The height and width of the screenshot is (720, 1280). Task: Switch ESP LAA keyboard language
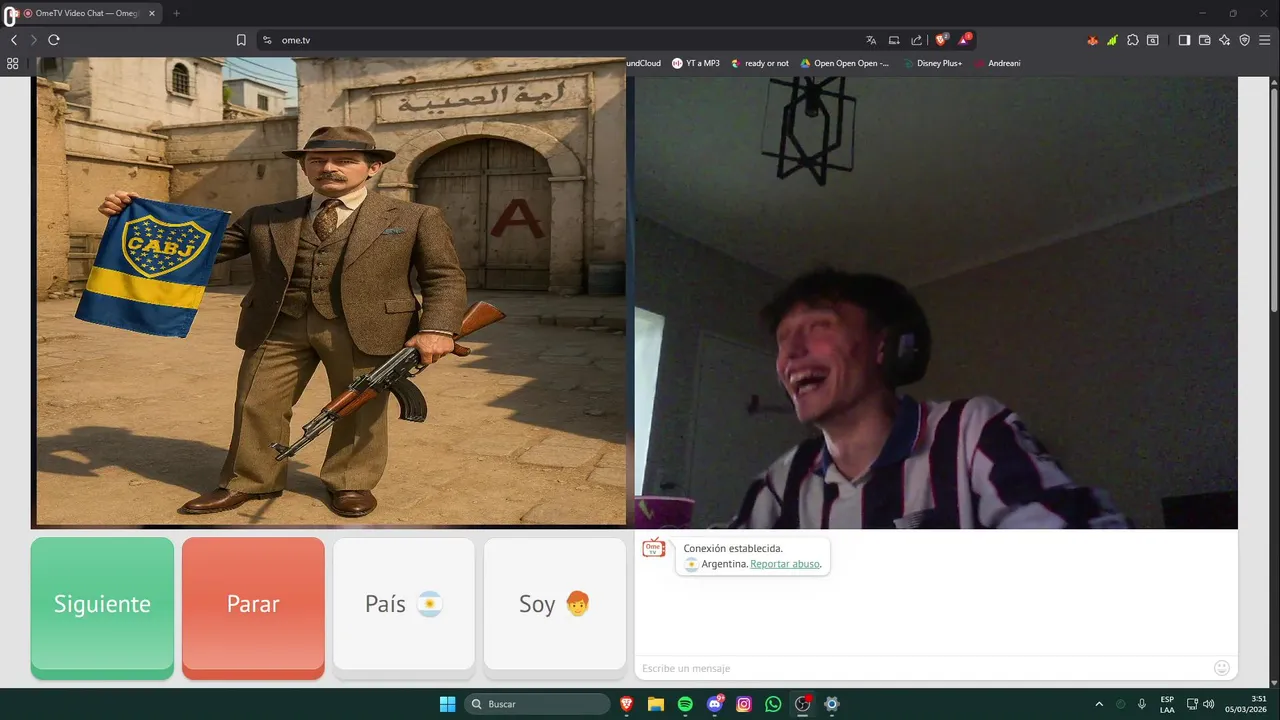(x=1167, y=704)
